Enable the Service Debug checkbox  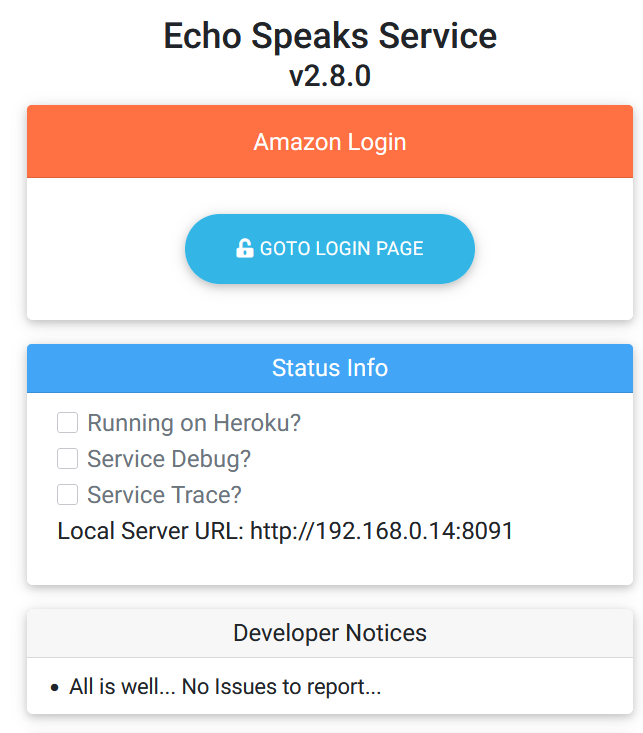[x=67, y=458]
